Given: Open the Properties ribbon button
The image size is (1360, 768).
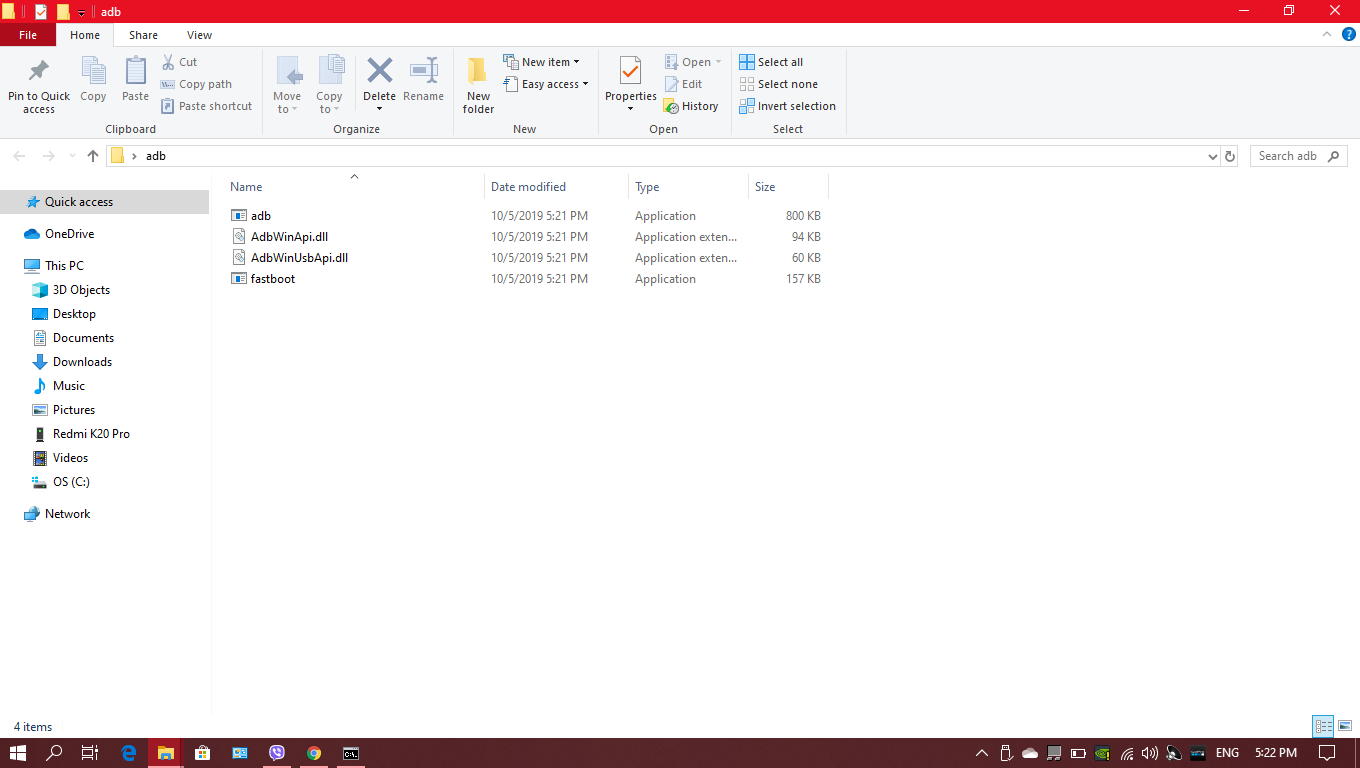Looking at the screenshot, I should (630, 72).
